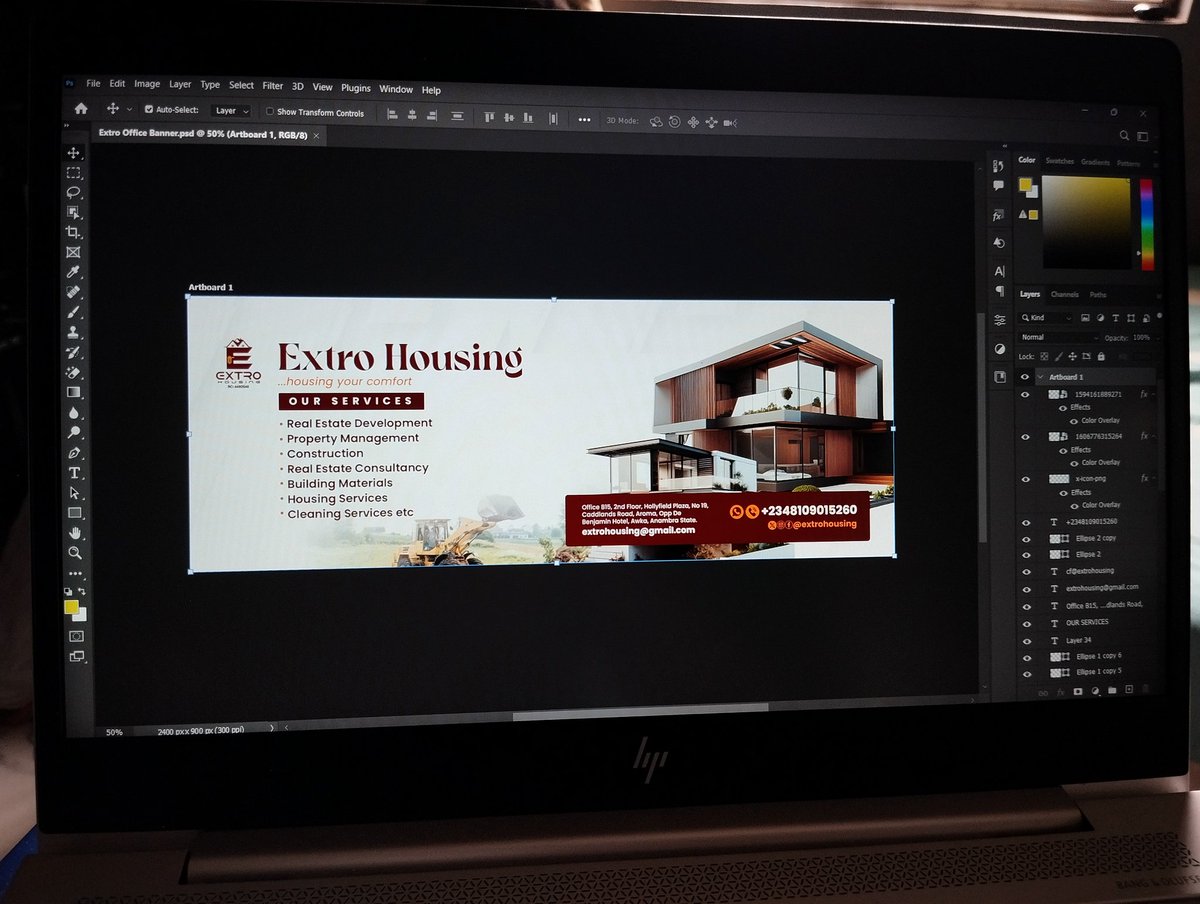
Task: Switch to the Swatches tab
Action: [x=1059, y=161]
